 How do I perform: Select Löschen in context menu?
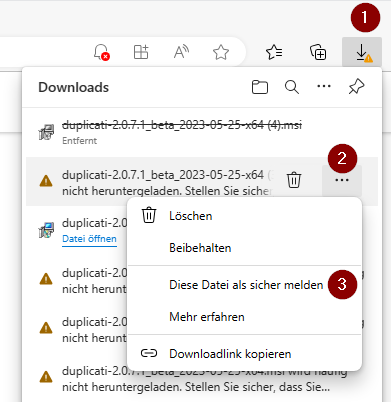click(x=245, y=216)
